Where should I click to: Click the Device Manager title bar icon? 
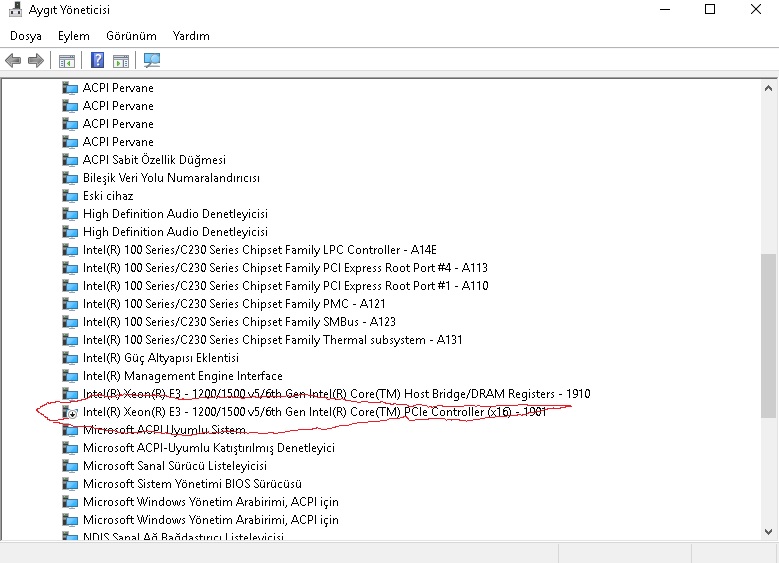pyautogui.click(x=15, y=9)
